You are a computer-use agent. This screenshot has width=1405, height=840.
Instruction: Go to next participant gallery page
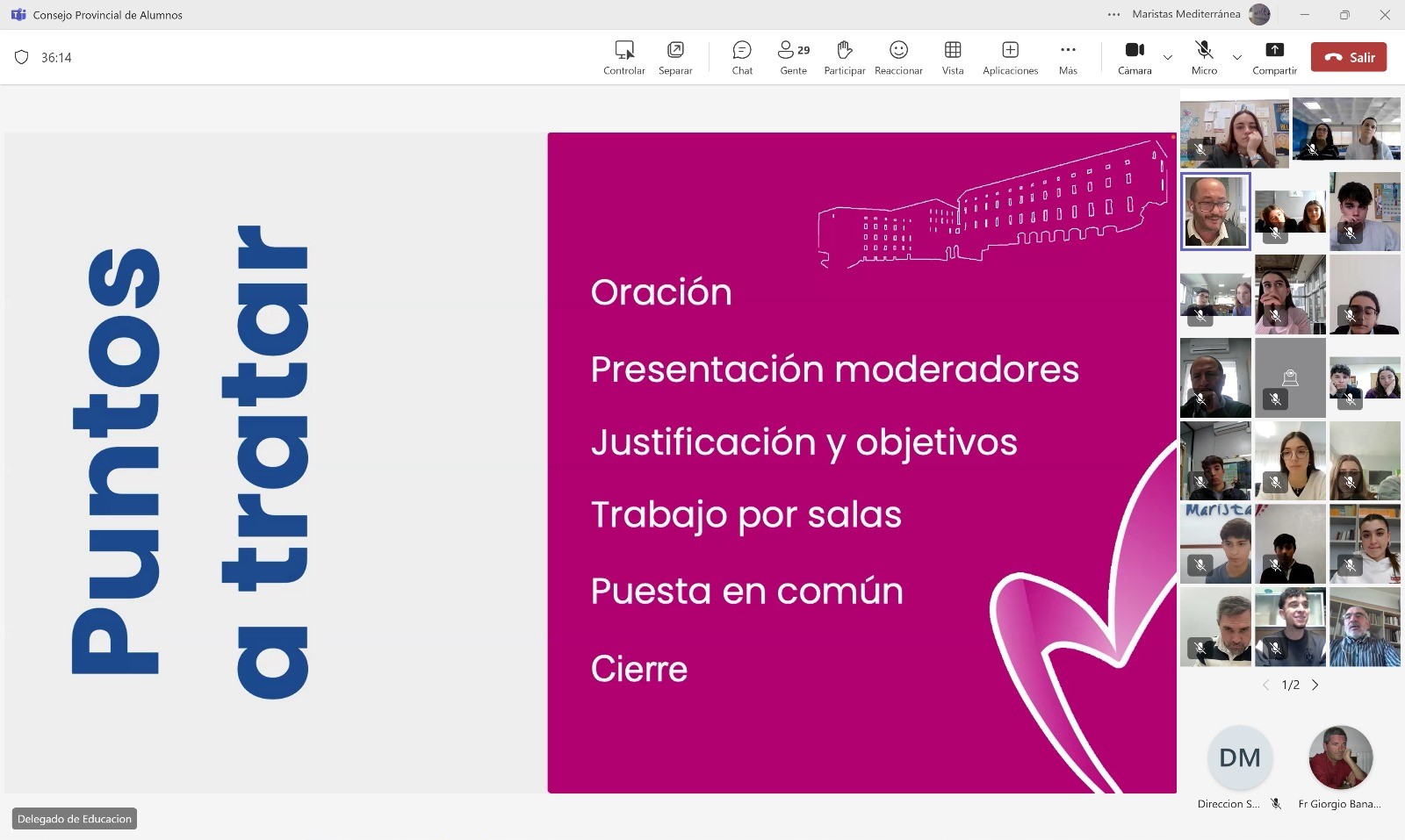(x=1315, y=685)
